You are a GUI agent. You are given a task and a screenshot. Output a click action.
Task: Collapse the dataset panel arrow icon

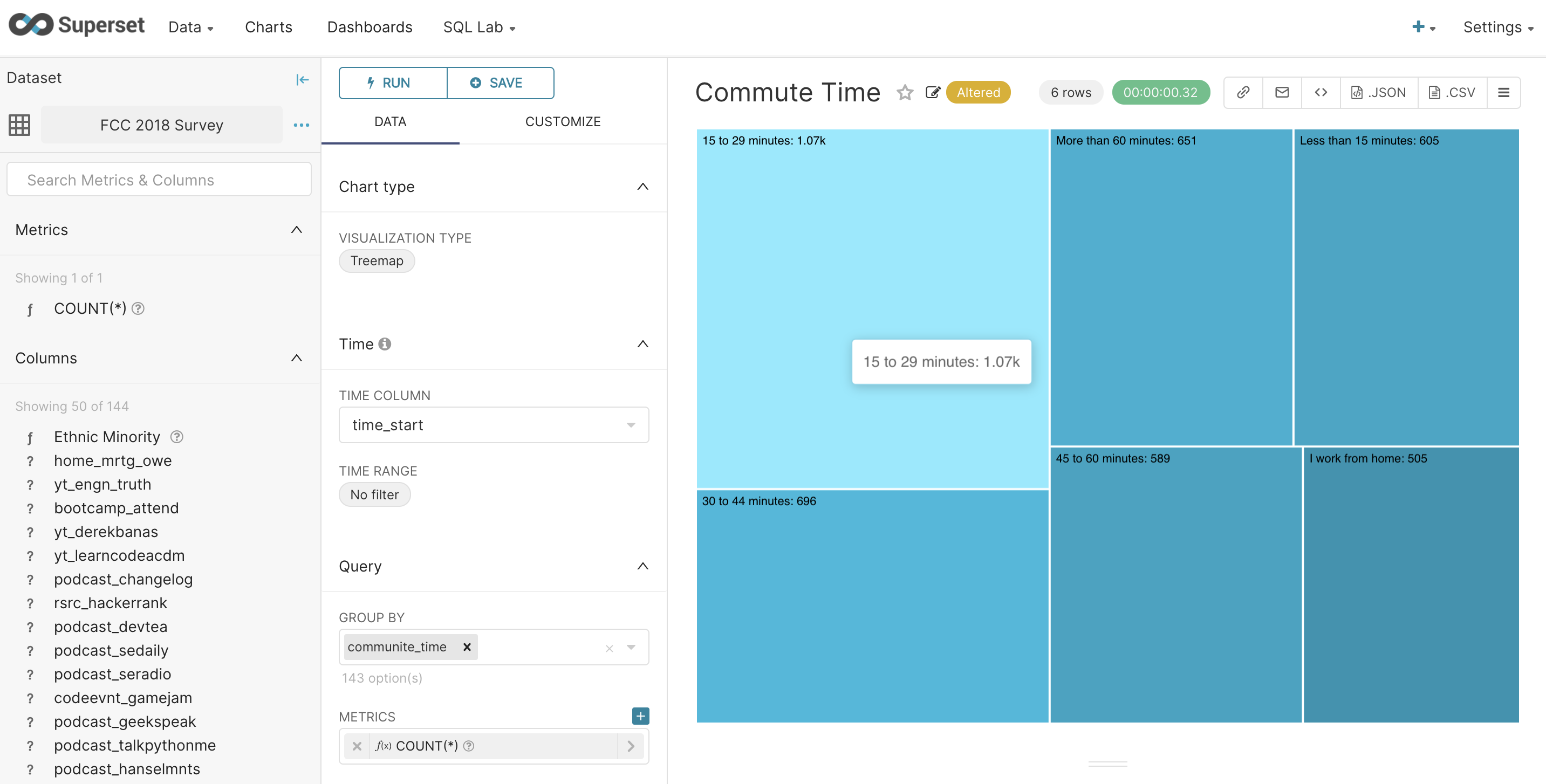coord(302,79)
